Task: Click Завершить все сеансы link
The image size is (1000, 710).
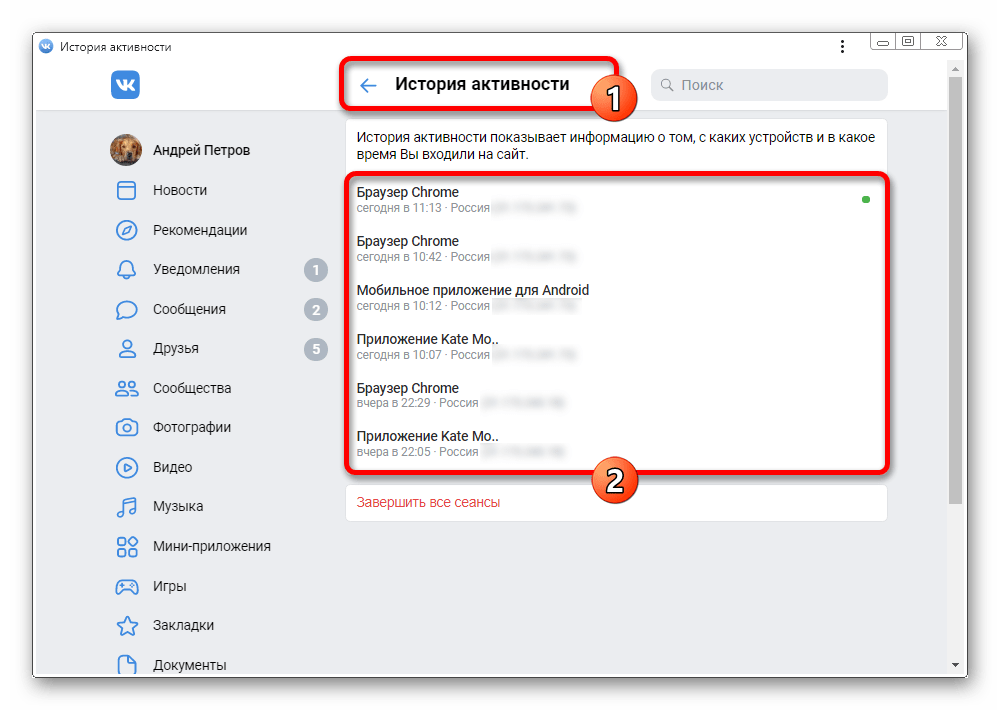Action: point(428,503)
